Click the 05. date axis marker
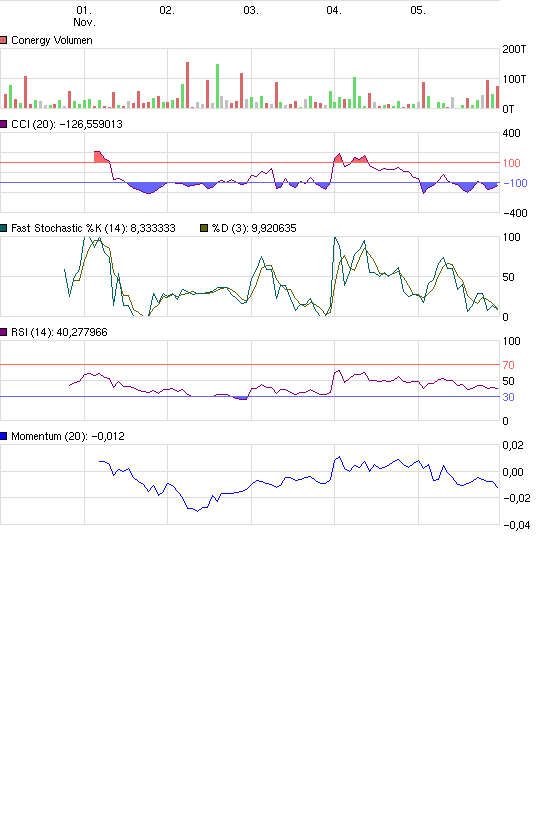 click(418, 10)
